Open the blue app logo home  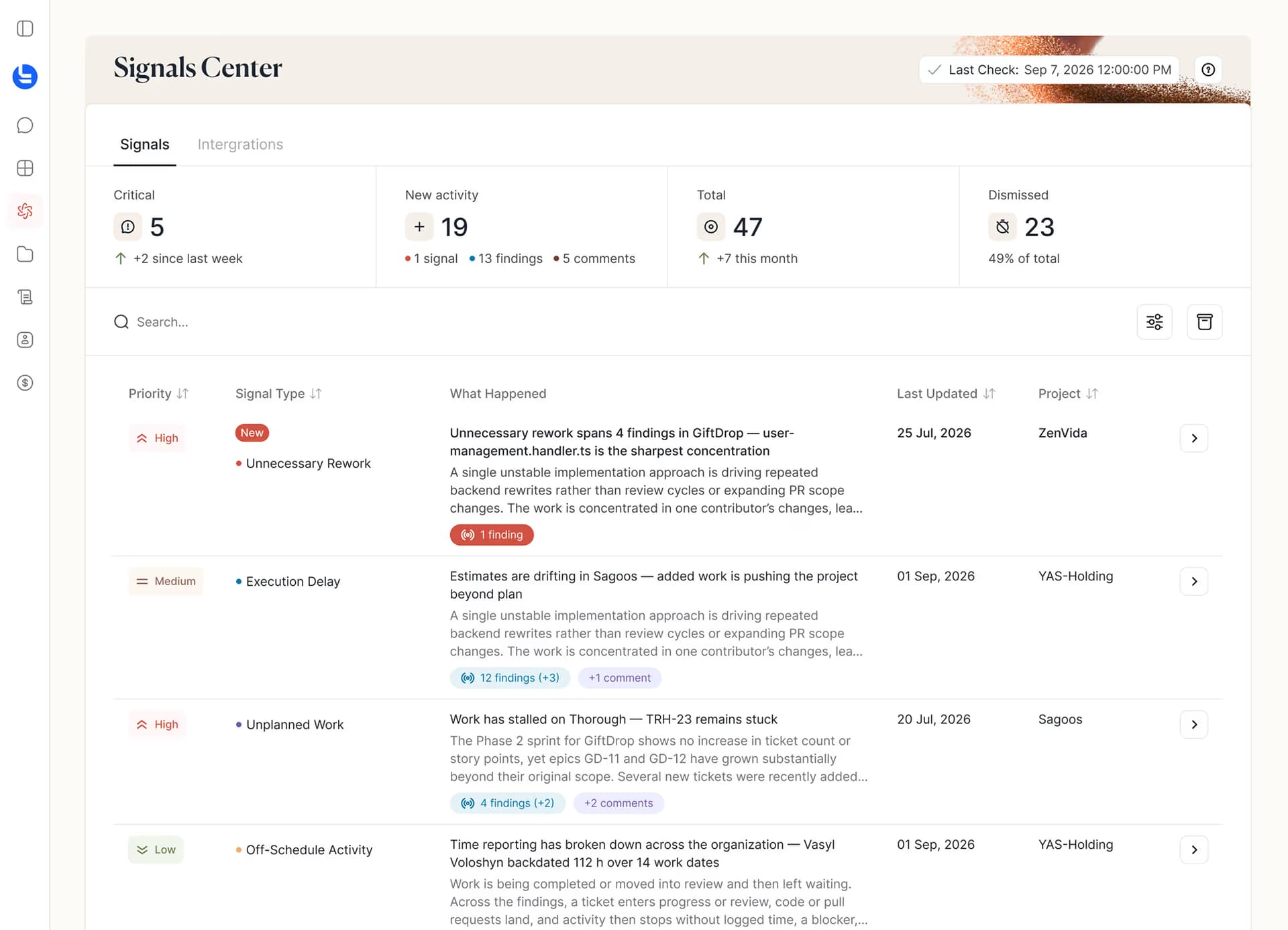pyautogui.click(x=25, y=76)
